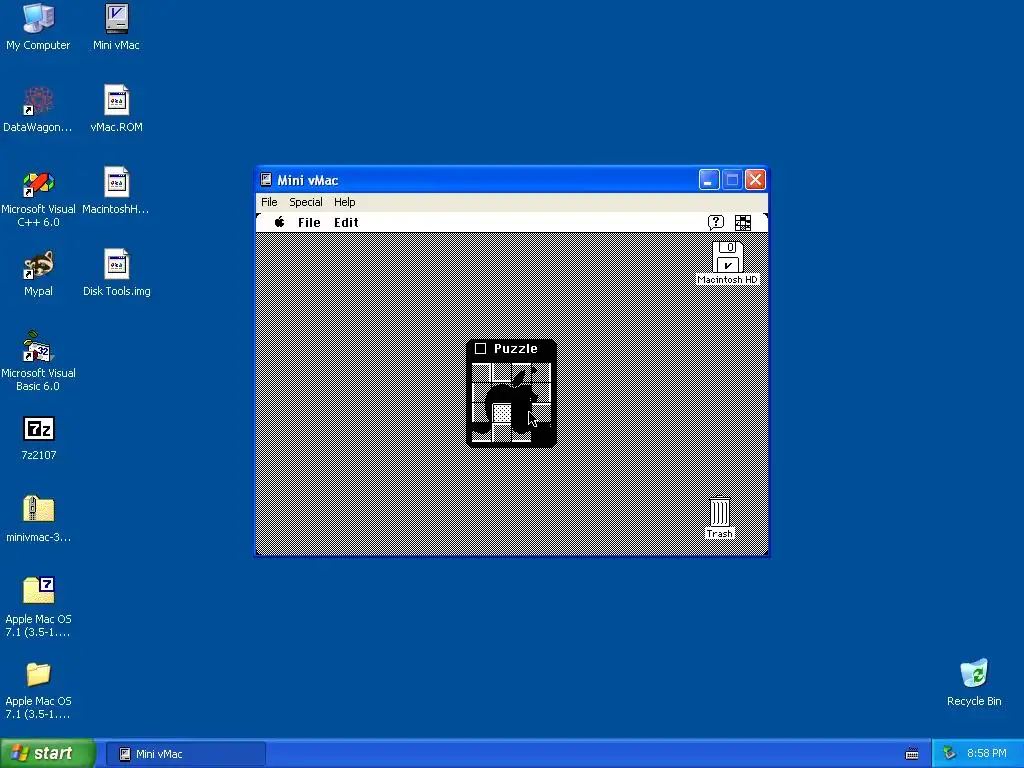Open the Mini vMac File menu
Viewport: 1024px width, 768px height.
[269, 202]
